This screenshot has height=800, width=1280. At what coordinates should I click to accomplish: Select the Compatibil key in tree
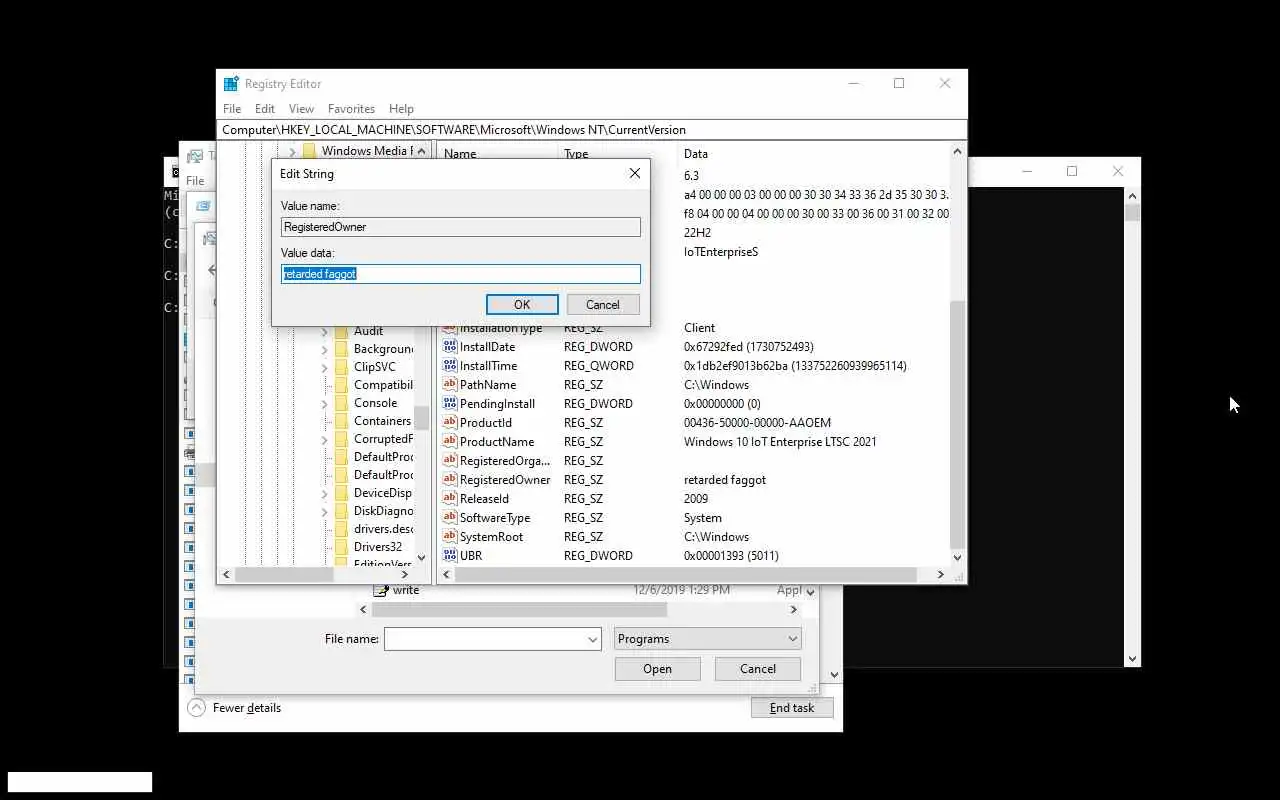(383, 385)
